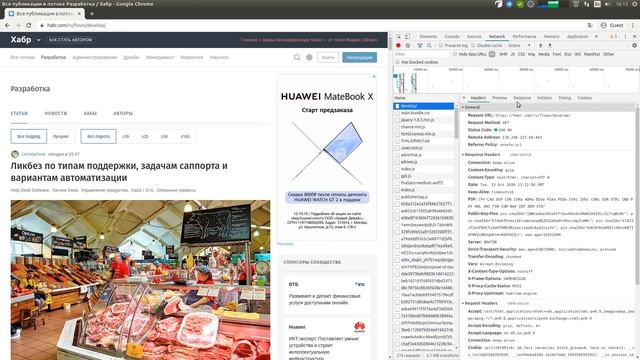Select the XHR filter type
Viewport: 640px width, 360px height.
[503, 54]
